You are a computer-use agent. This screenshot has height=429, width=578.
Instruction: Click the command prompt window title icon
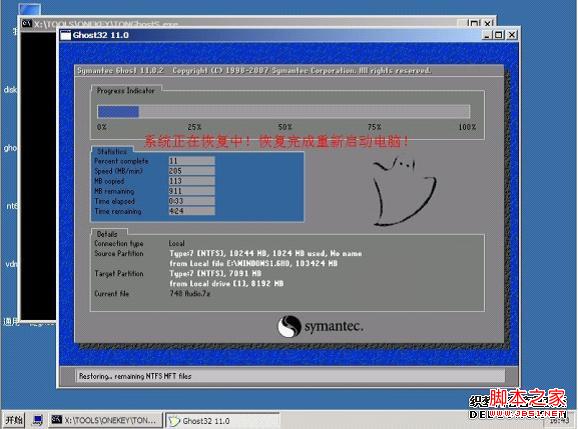26,24
